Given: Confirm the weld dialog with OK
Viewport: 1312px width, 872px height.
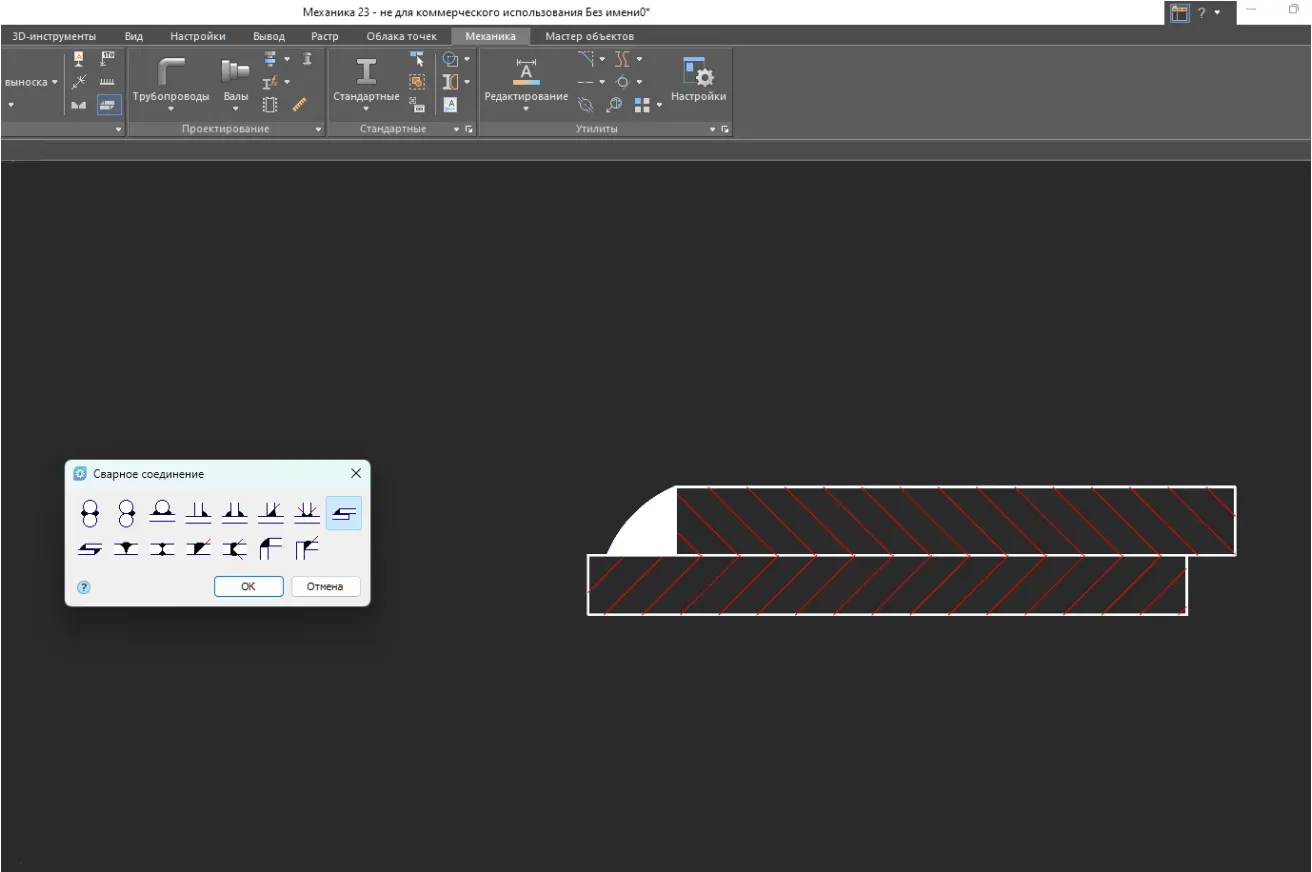Looking at the screenshot, I should 248,587.
